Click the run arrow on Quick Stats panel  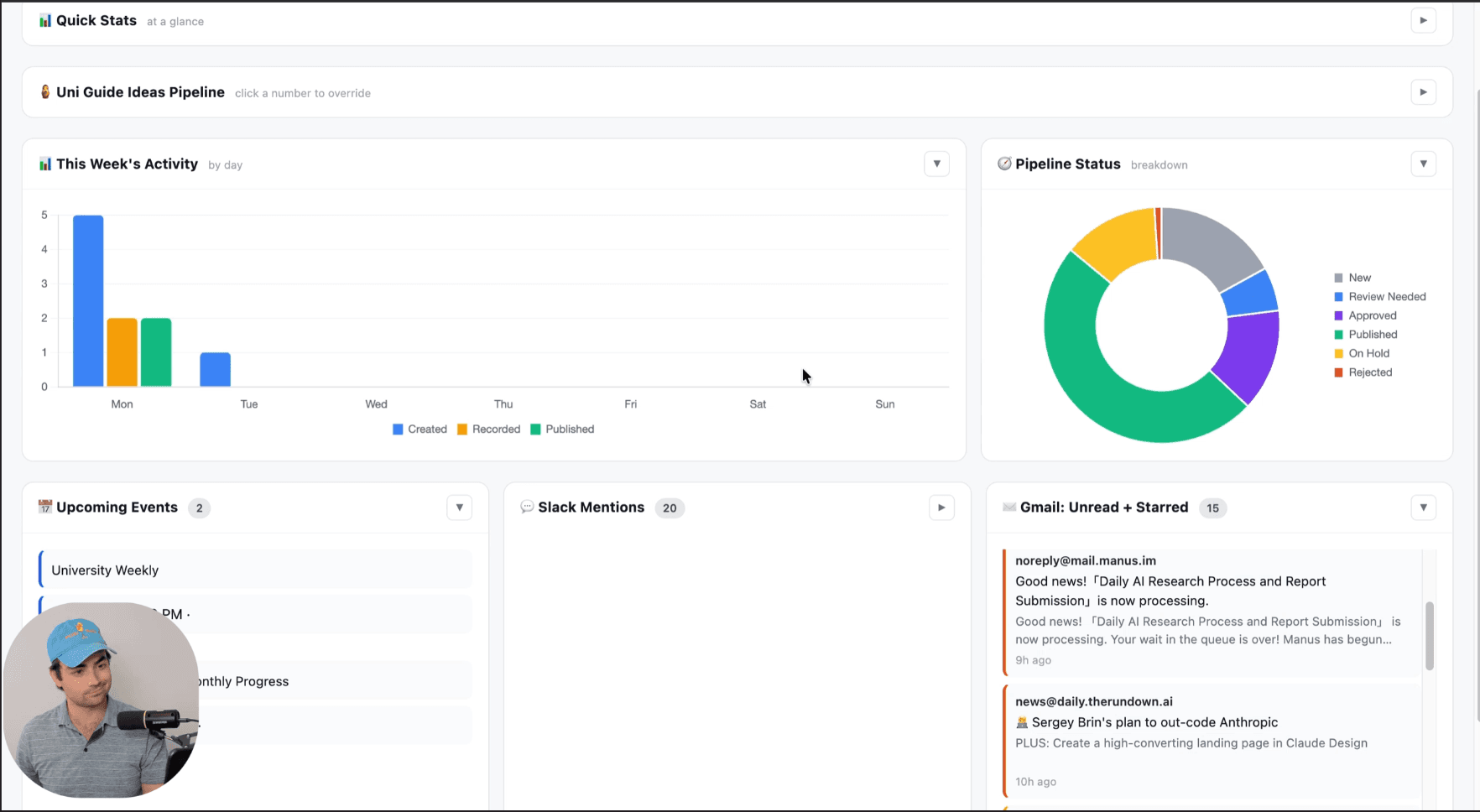(x=1423, y=20)
